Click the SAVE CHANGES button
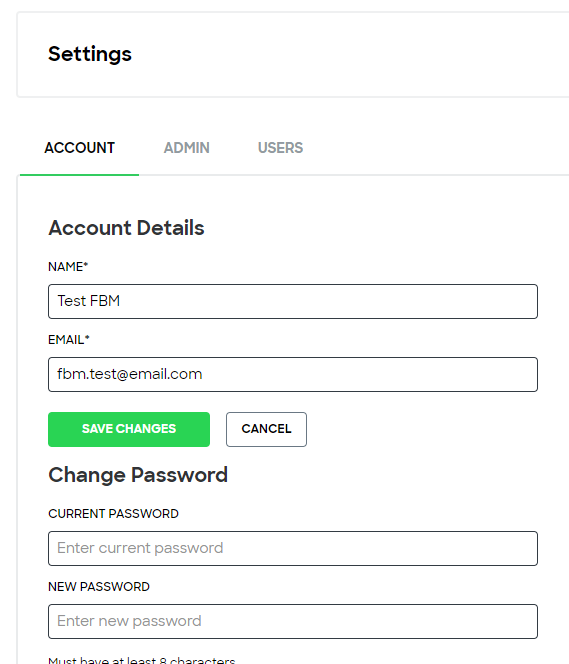This screenshot has width=569, height=664. point(129,429)
